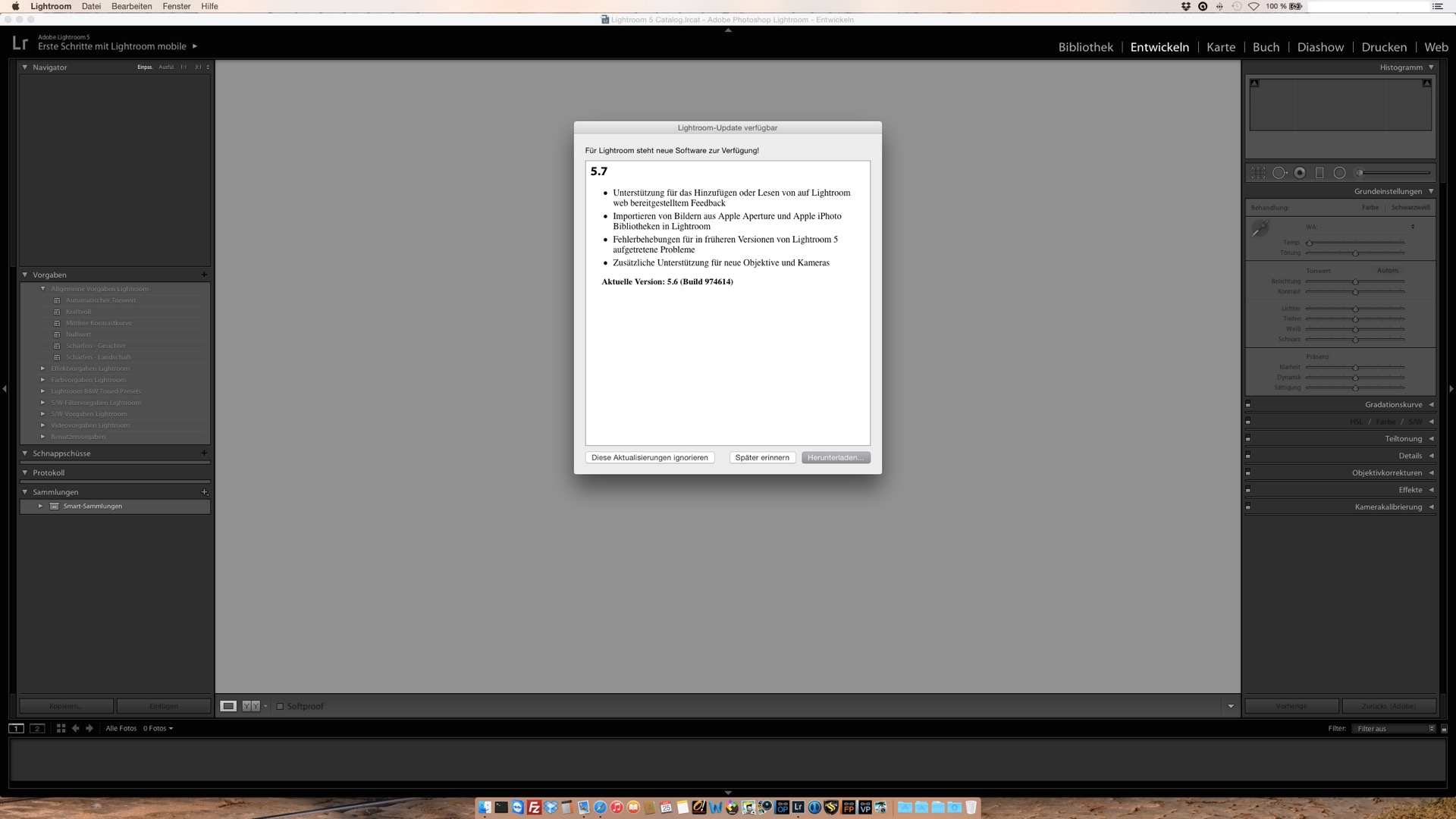Screen dimensions: 1456x819
Task: Open the Lightroom Lr icon in the Dock
Action: coord(798,808)
